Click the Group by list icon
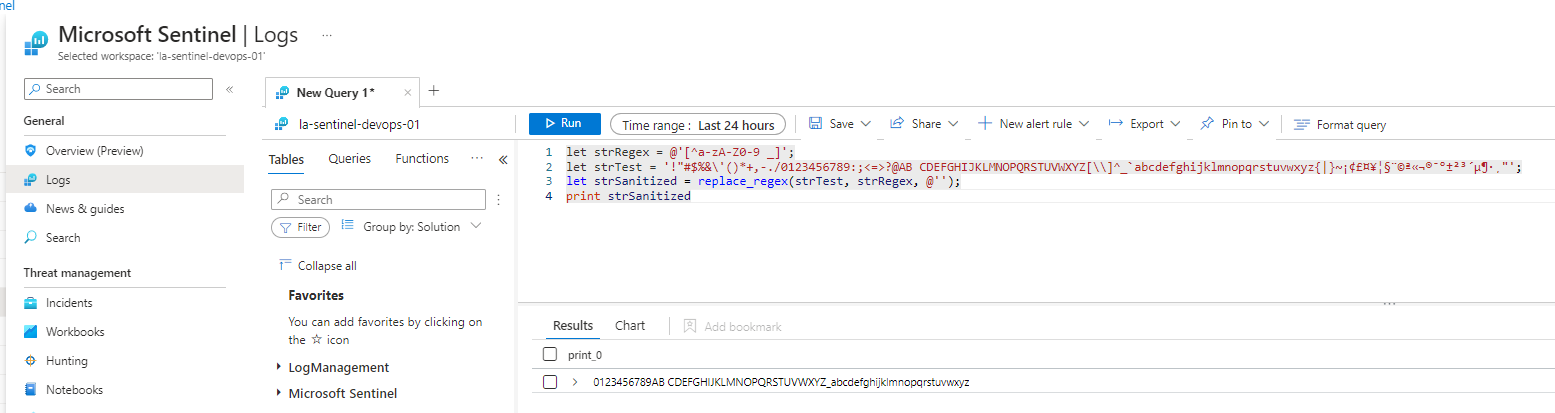The height and width of the screenshot is (413, 1555). point(348,226)
